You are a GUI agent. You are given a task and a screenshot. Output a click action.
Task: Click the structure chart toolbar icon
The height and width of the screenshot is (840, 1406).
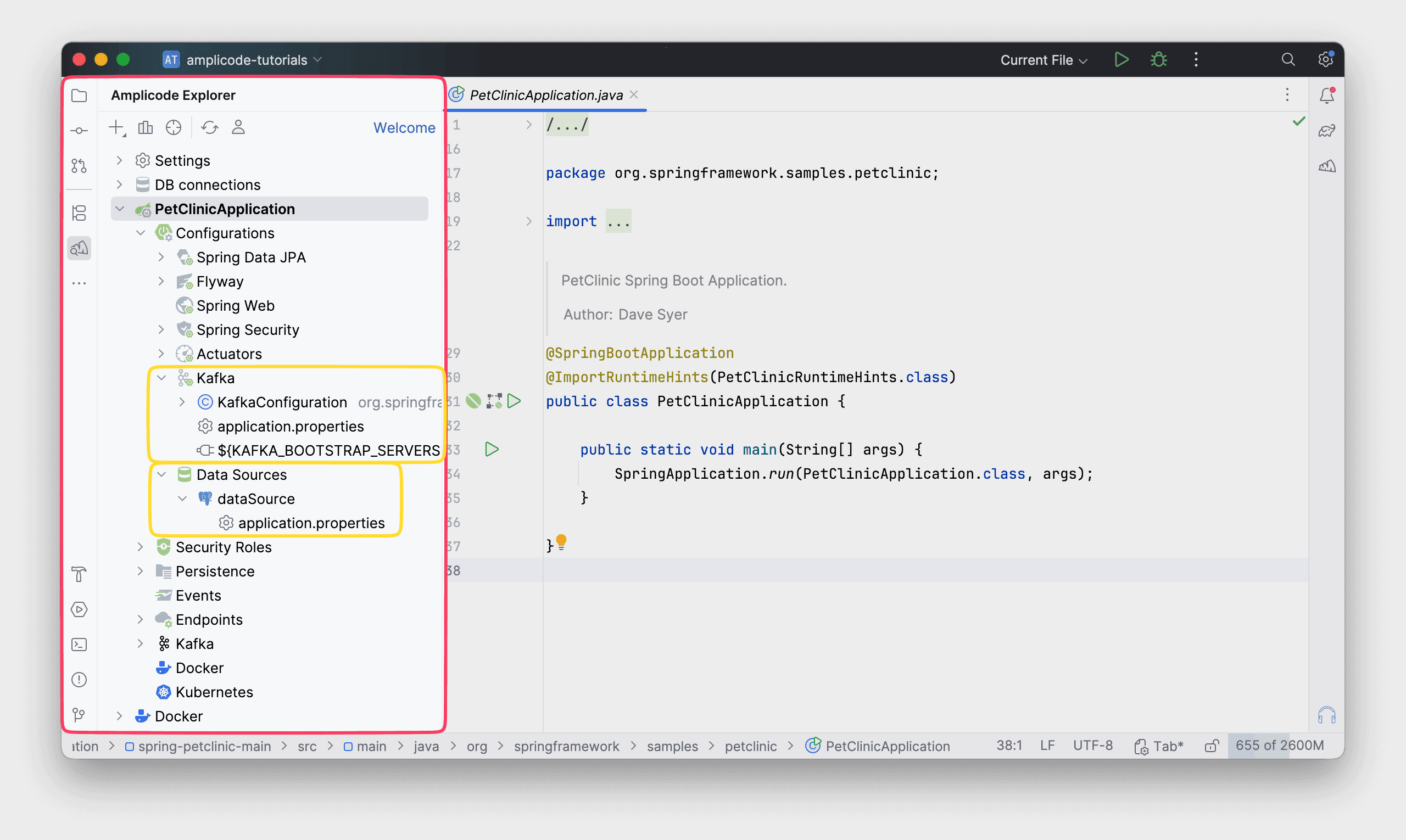tap(146, 128)
